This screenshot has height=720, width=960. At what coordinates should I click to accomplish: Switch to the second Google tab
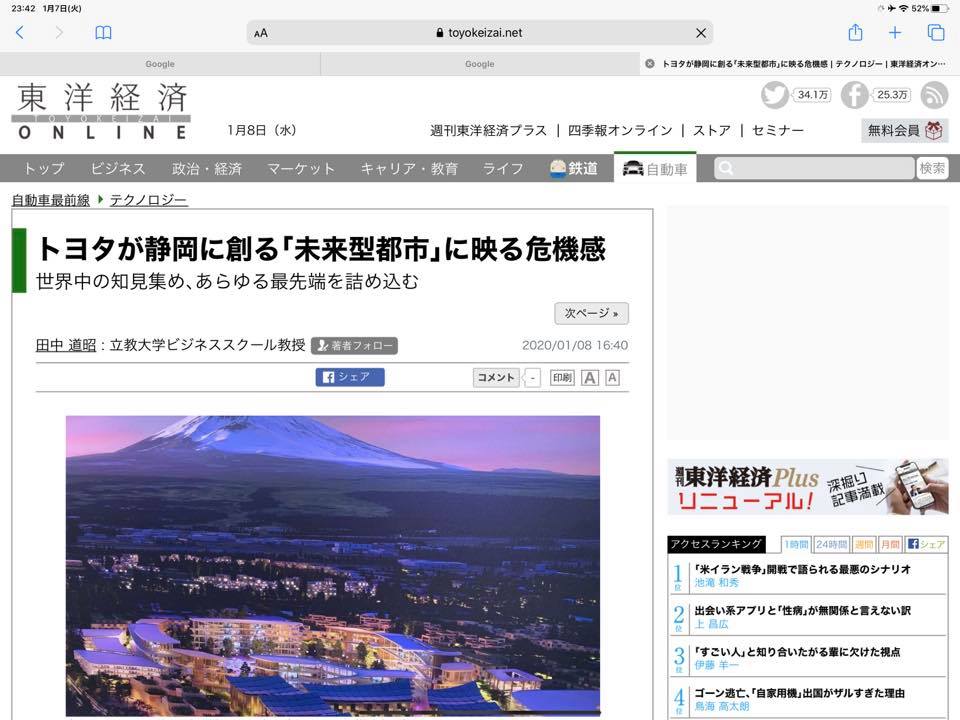point(479,64)
